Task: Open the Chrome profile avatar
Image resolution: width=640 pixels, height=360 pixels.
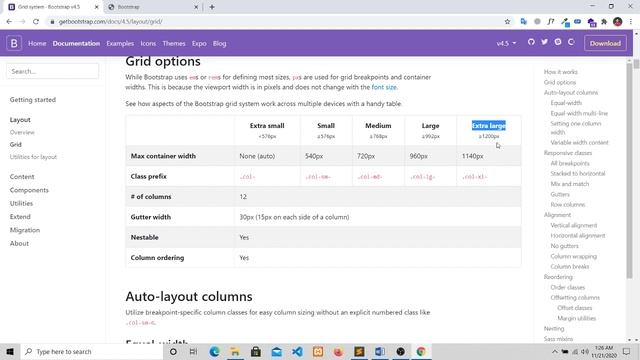Action: click(618, 22)
